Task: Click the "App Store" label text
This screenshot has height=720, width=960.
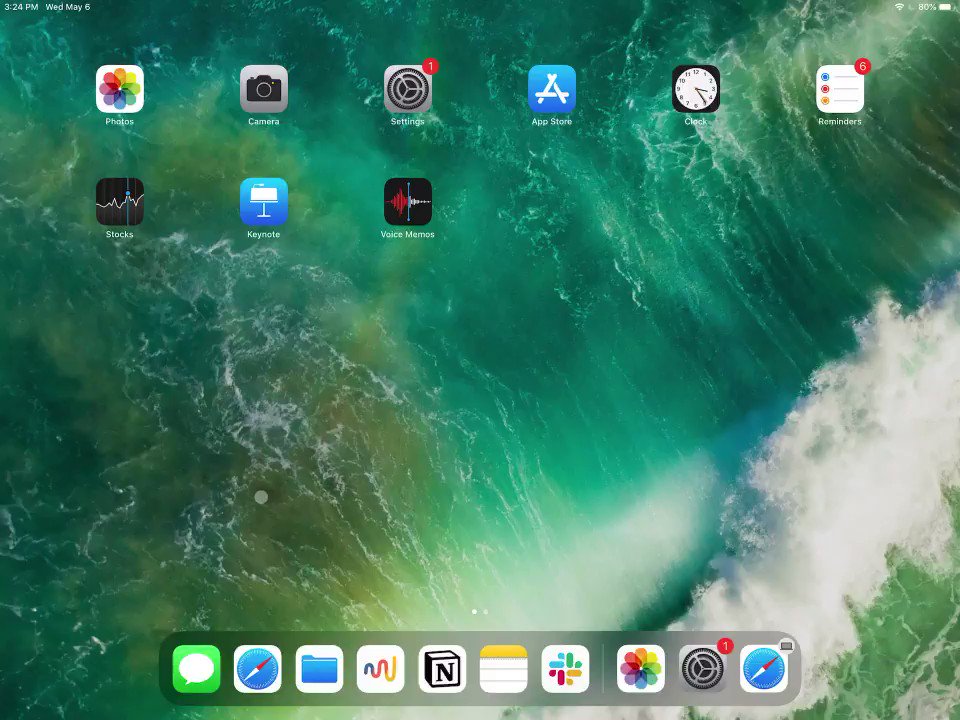Action: click(x=552, y=121)
